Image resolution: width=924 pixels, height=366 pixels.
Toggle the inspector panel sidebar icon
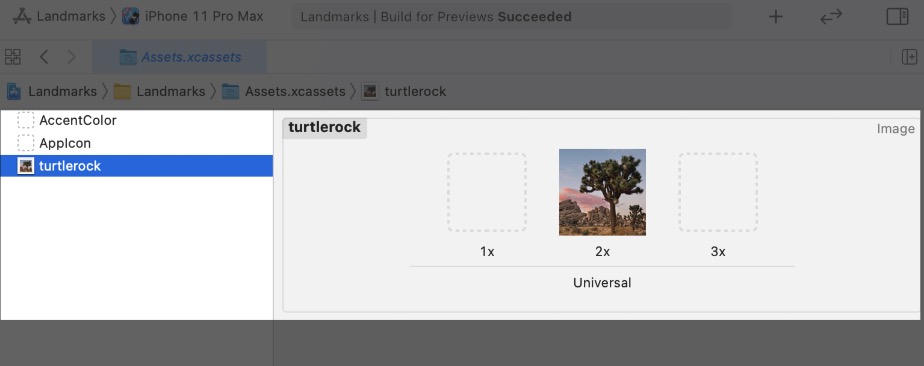[x=897, y=17]
